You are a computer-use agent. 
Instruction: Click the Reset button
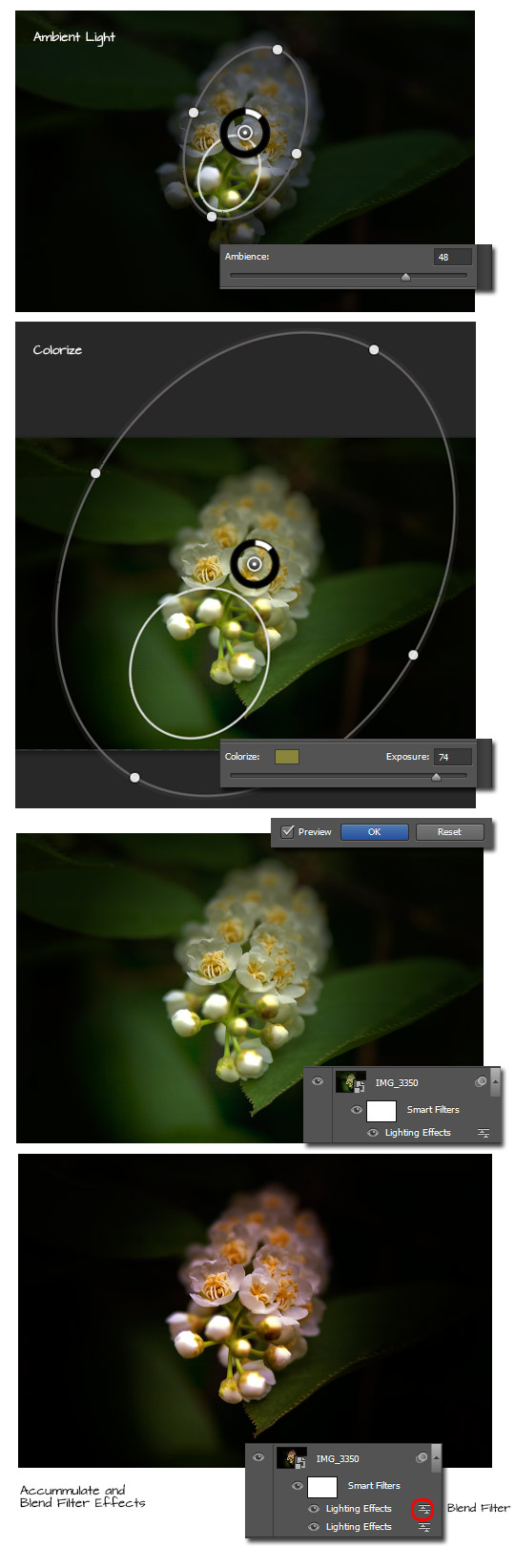pos(449,832)
